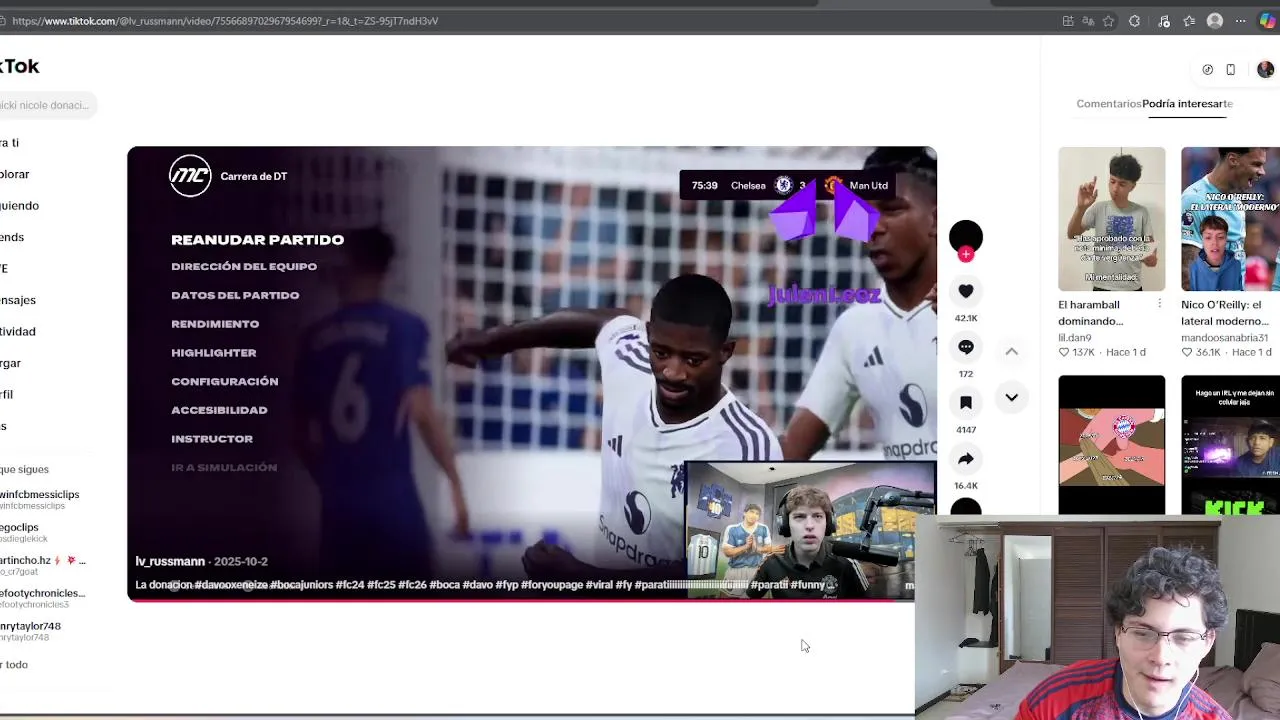Viewport: 1280px width, 720px height.
Task: Open Copilot icon in browser toolbar
Action: point(1267,21)
